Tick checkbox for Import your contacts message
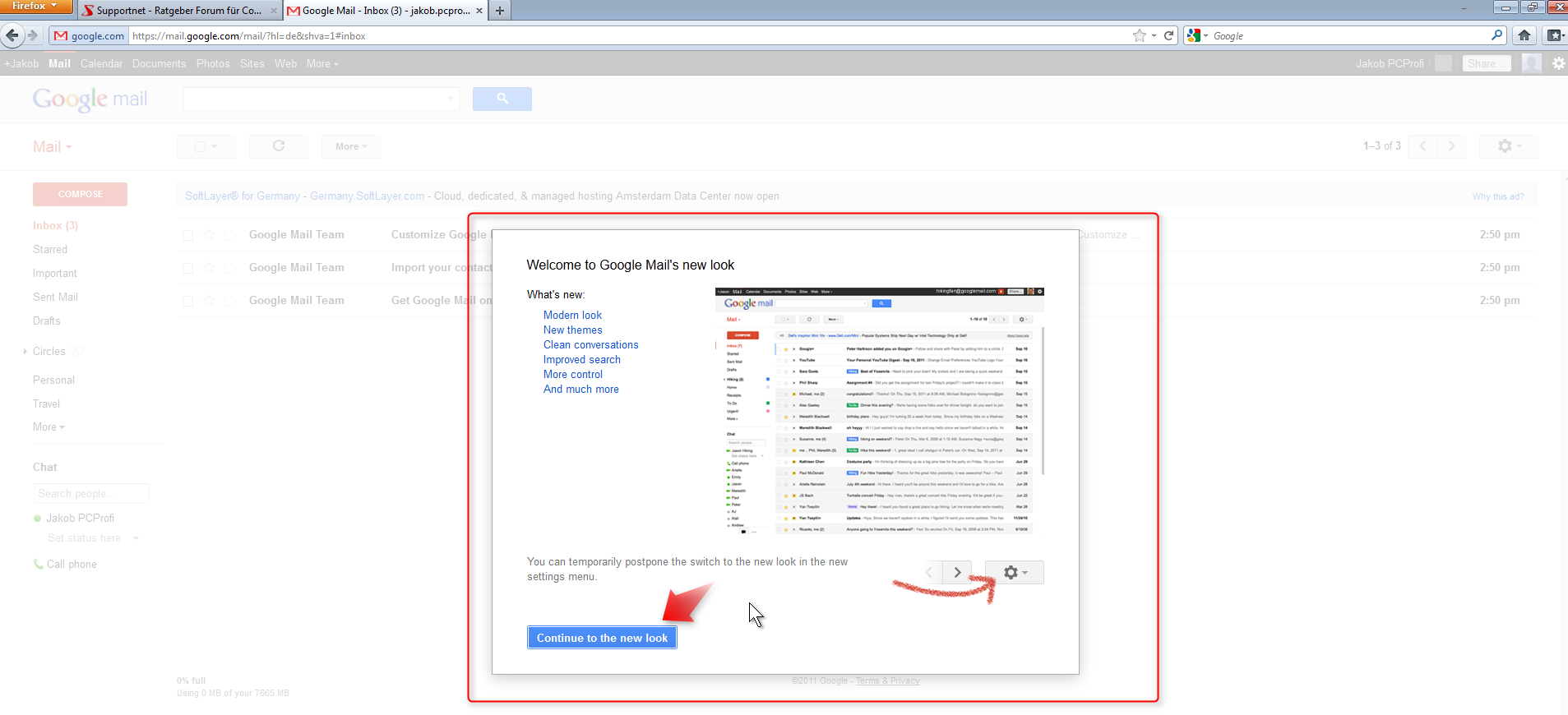Image resolution: width=1568 pixels, height=715 pixels. click(x=187, y=268)
